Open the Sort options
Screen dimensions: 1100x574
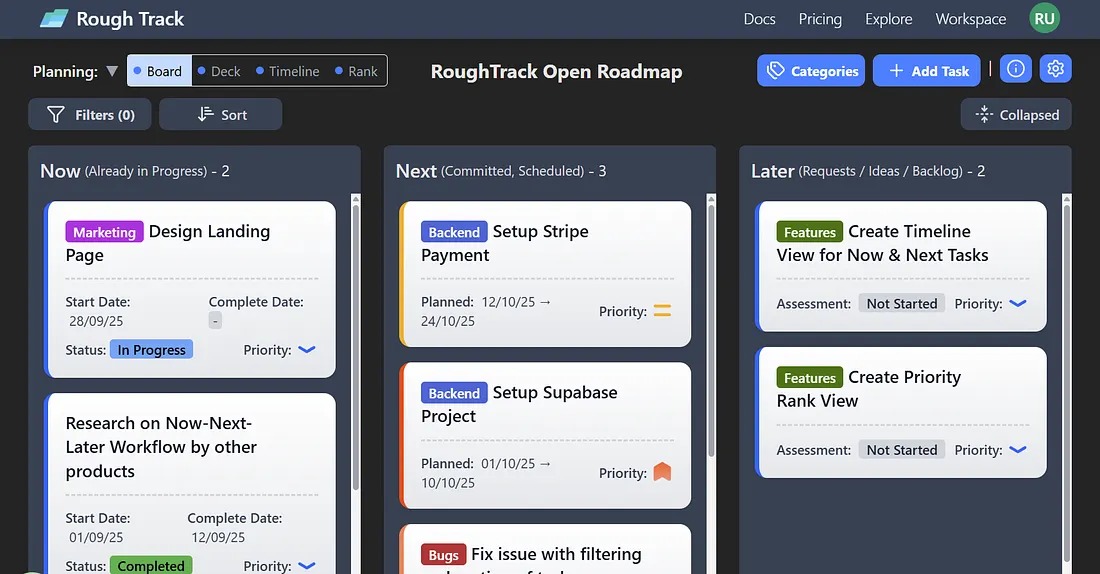(221, 115)
